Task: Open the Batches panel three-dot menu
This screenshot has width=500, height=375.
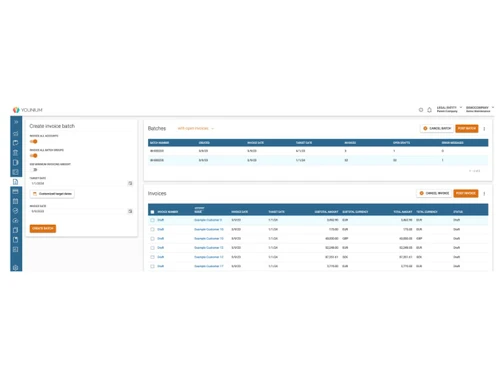Action: pos(484,129)
